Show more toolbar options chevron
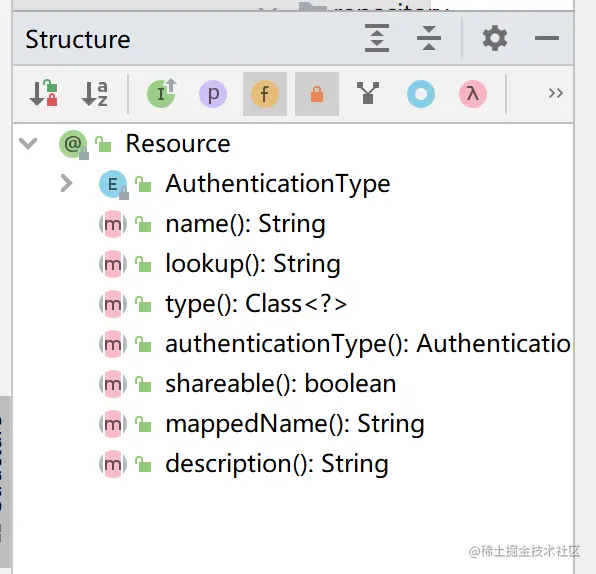This screenshot has height=574, width=596. coord(556,93)
